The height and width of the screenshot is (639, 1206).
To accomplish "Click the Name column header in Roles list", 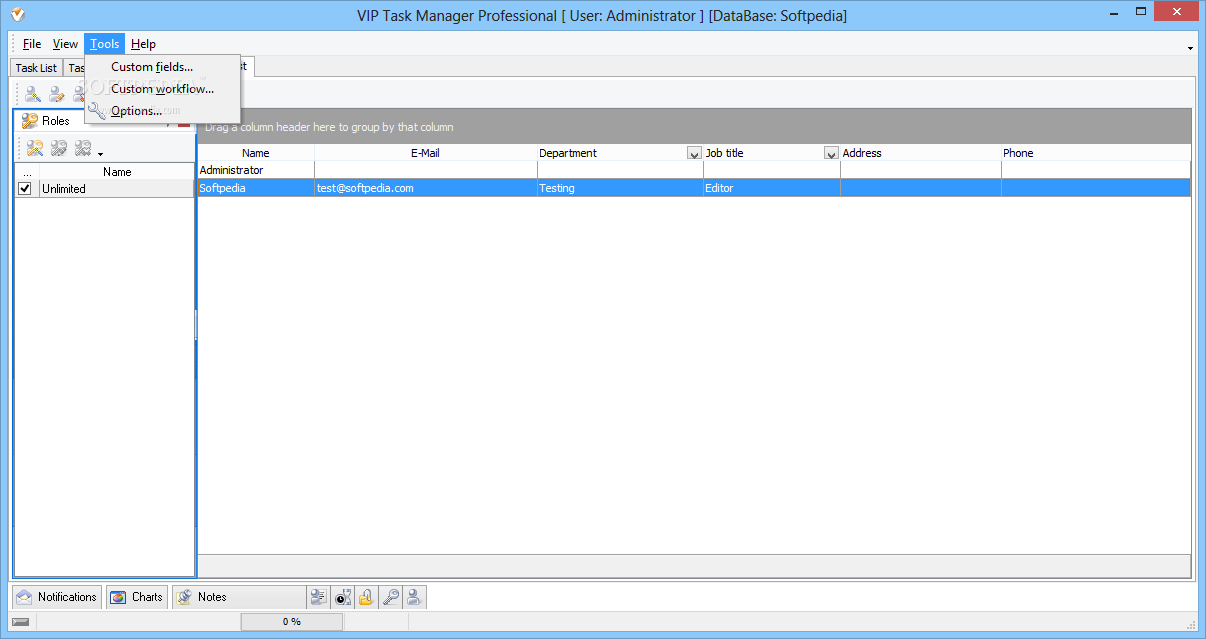I will pos(117,172).
